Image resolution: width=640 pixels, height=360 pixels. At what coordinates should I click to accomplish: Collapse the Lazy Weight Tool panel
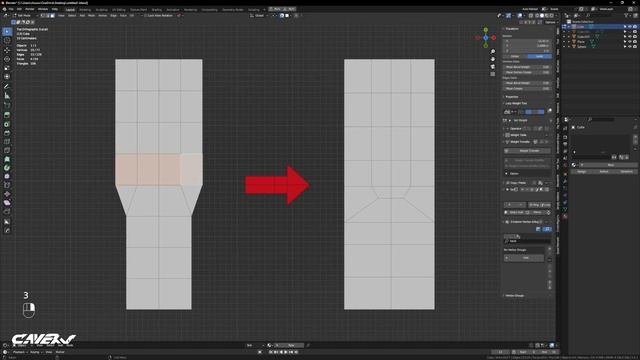click(516, 103)
